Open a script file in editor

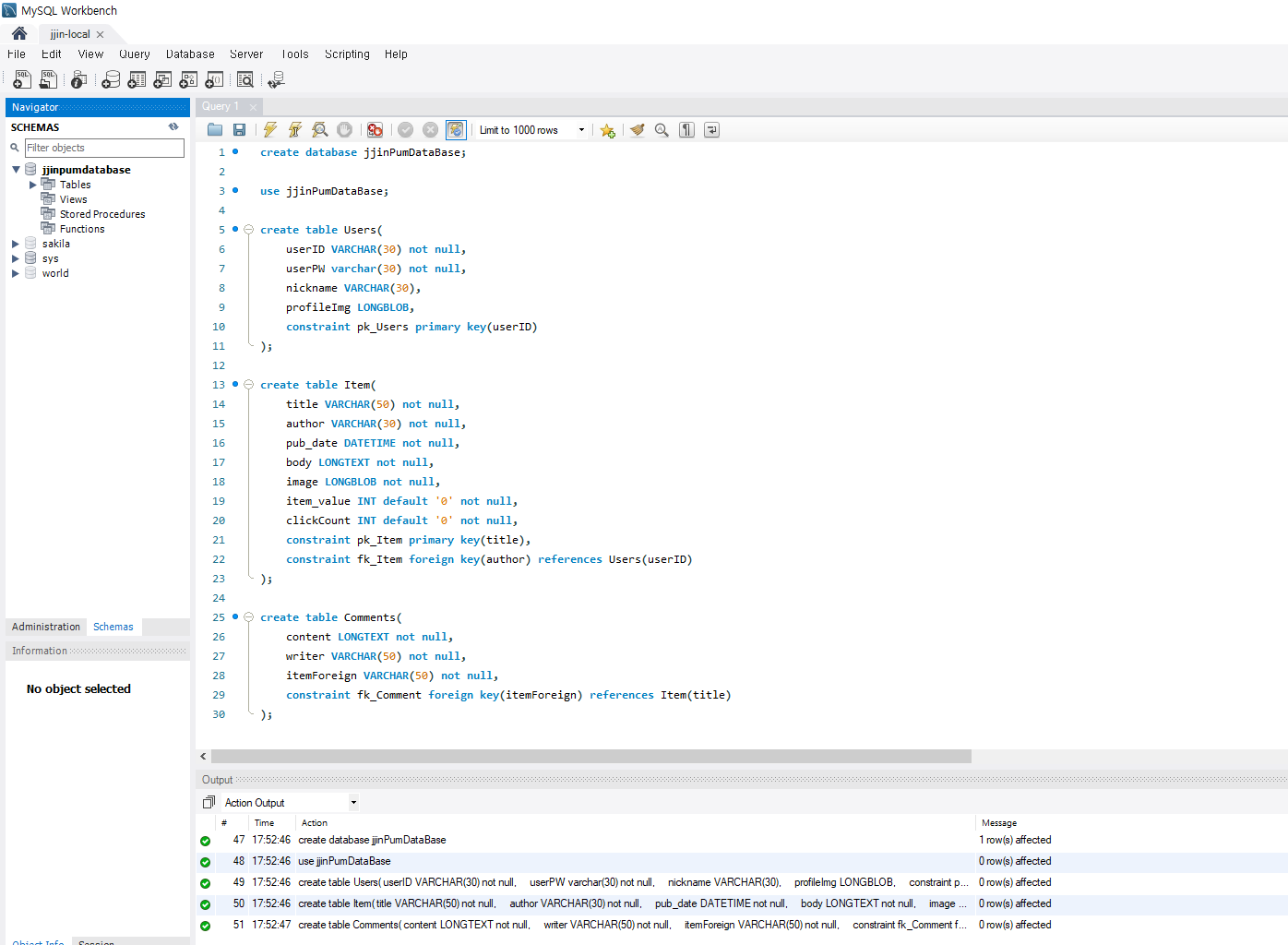pyautogui.click(x=215, y=130)
